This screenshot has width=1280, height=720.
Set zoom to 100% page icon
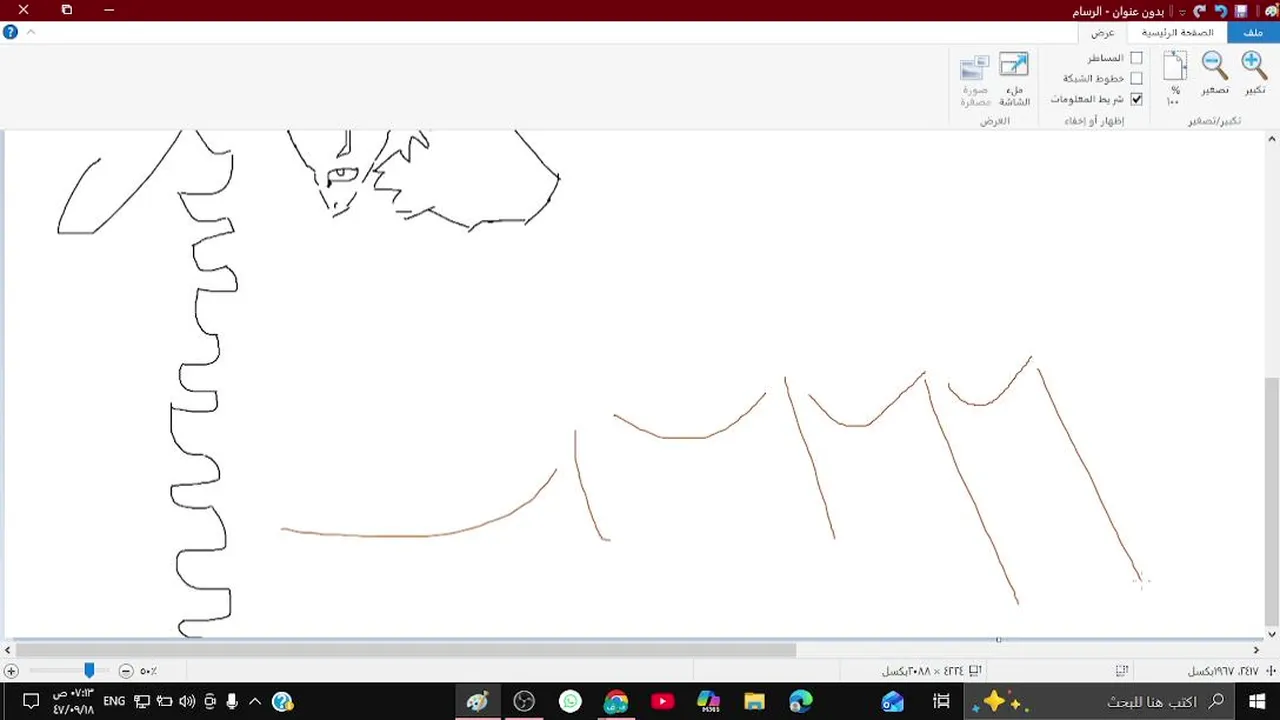1175,66
